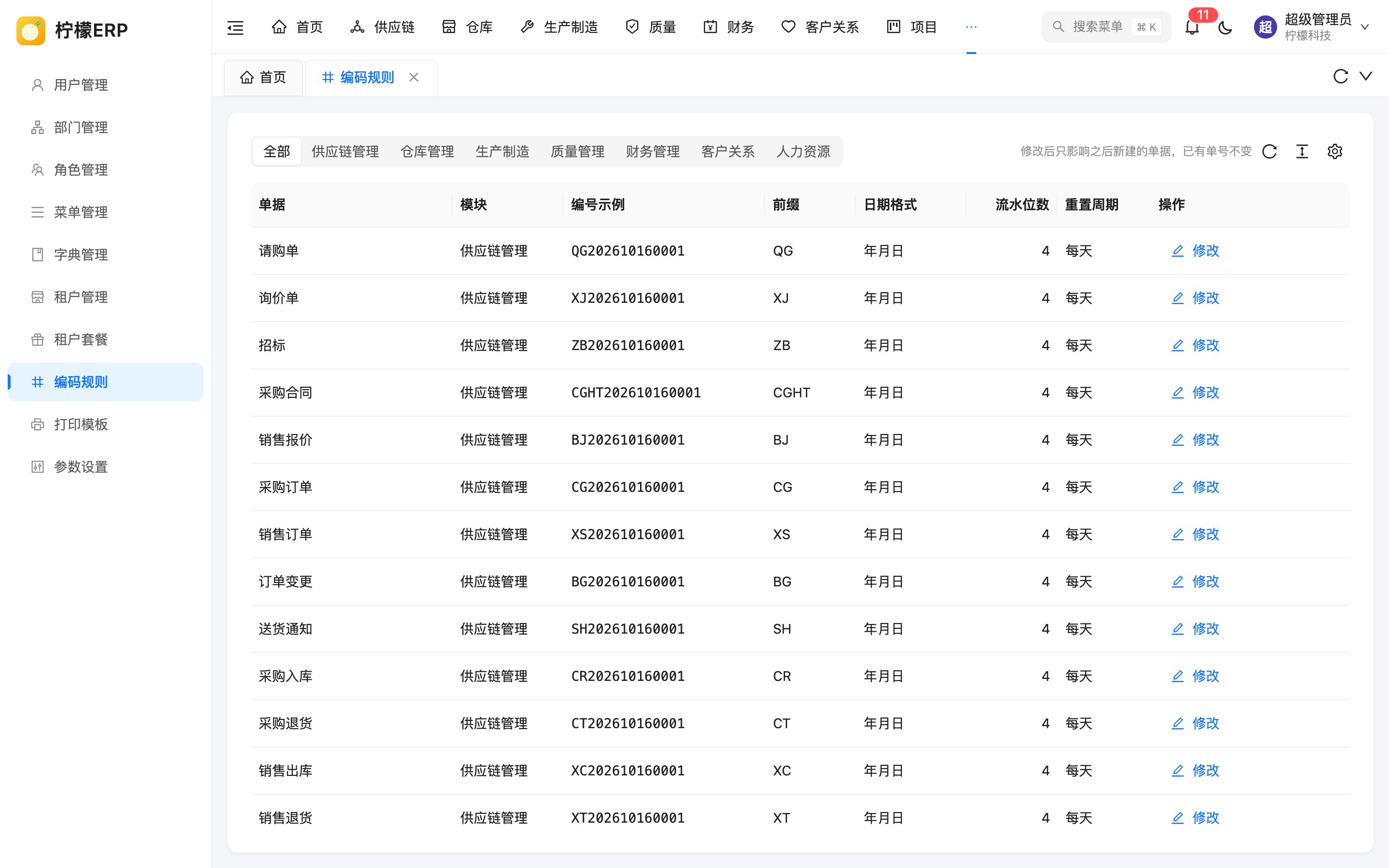1389x868 pixels.
Task: Open 打印模板 in the sidebar
Action: 106,425
